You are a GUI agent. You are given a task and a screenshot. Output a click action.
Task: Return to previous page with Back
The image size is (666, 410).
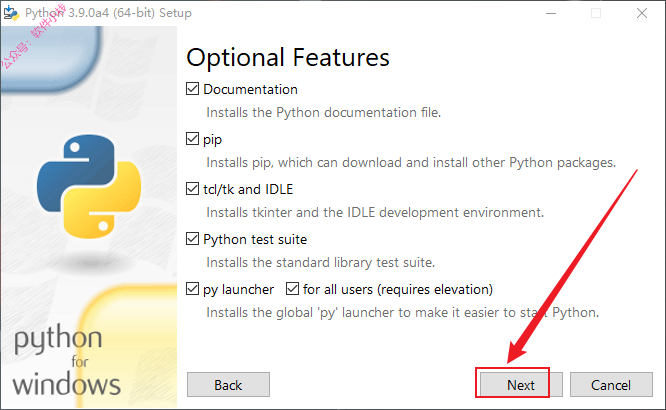coord(228,385)
